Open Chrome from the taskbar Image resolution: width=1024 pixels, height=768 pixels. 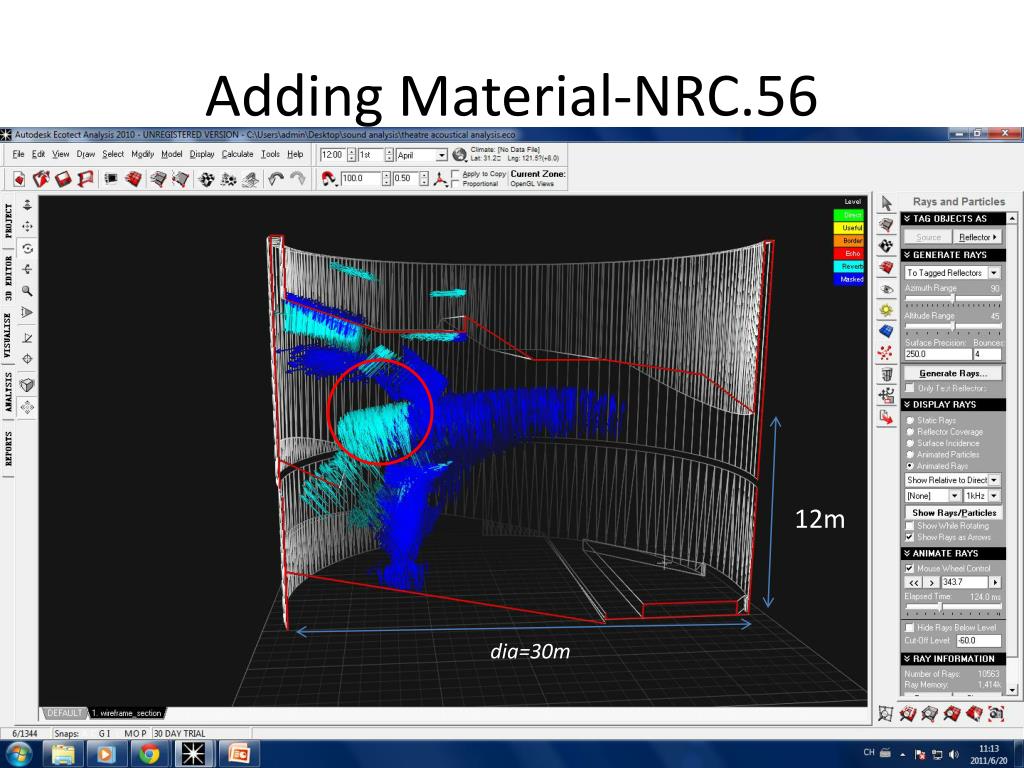(149, 754)
